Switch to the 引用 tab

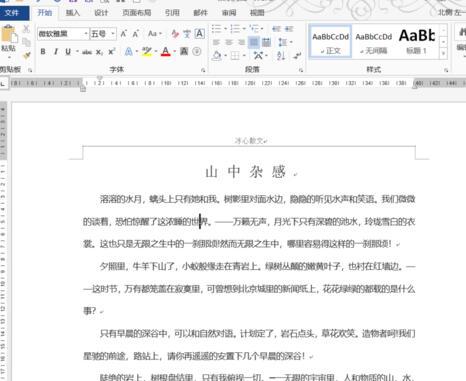click(172, 13)
